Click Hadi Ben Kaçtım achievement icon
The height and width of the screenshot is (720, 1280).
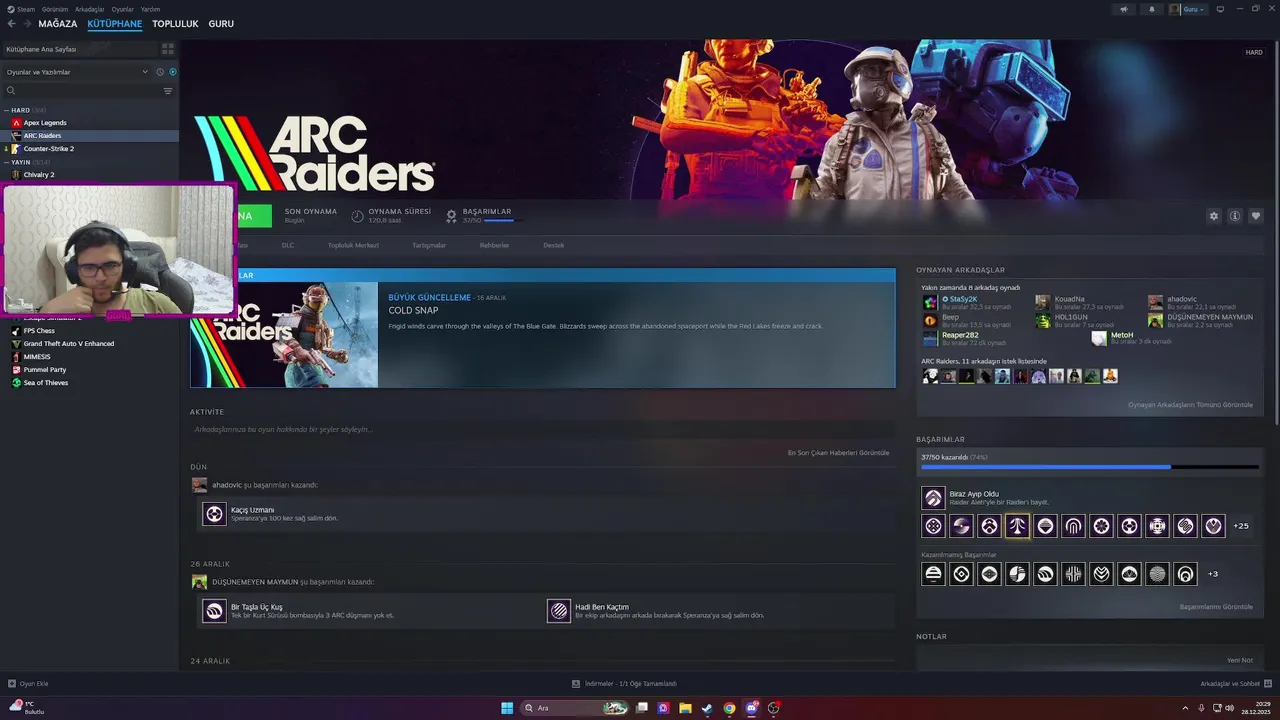click(x=558, y=611)
